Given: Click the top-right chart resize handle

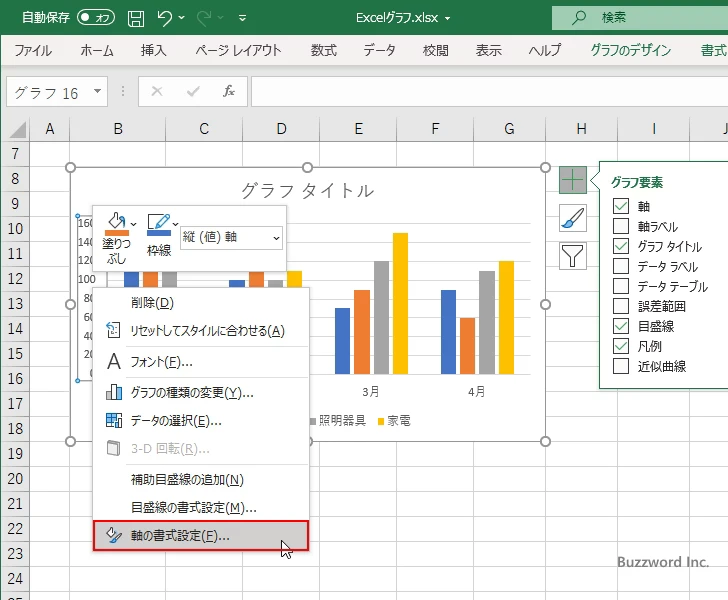Looking at the screenshot, I should pyautogui.click(x=546, y=167).
